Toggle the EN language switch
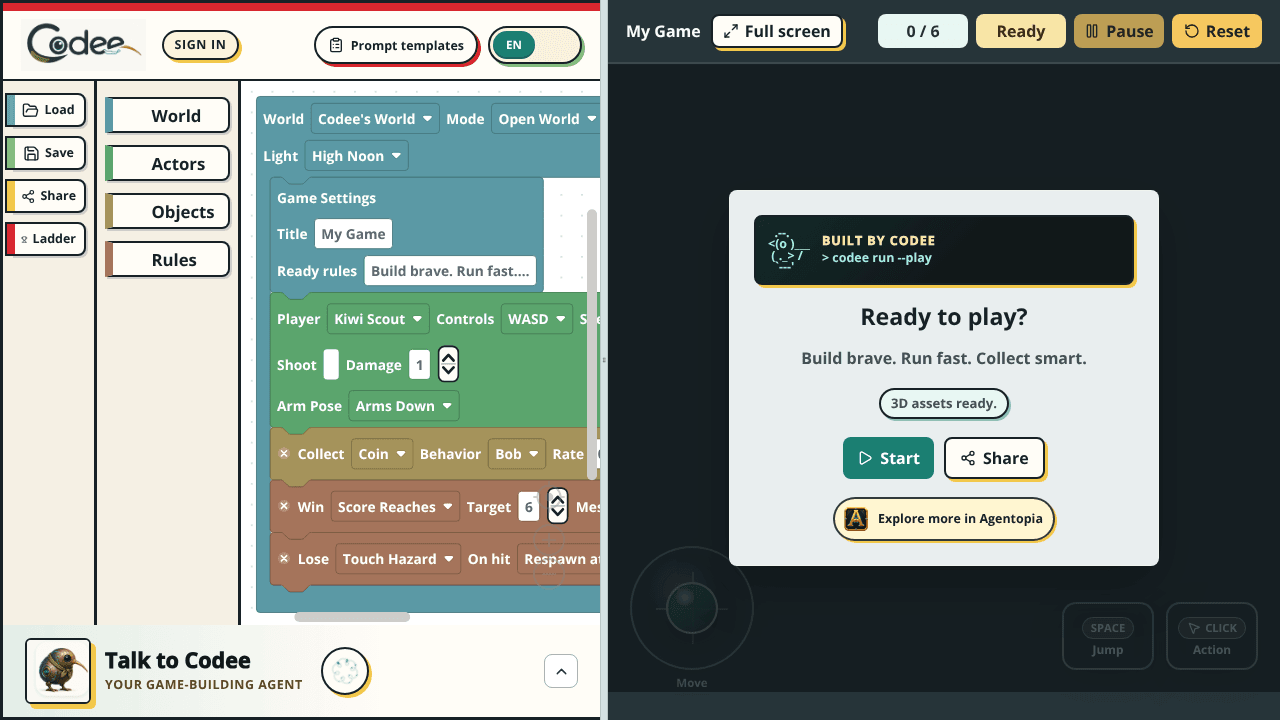This screenshot has height=720, width=1280. pos(536,45)
